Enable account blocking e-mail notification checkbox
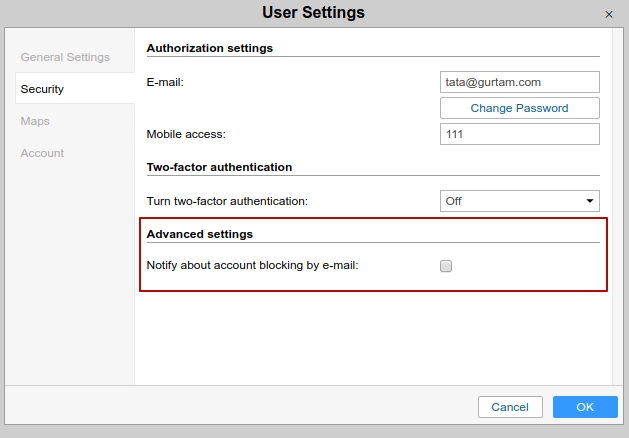Viewport: 629px width, 438px height. click(x=446, y=266)
